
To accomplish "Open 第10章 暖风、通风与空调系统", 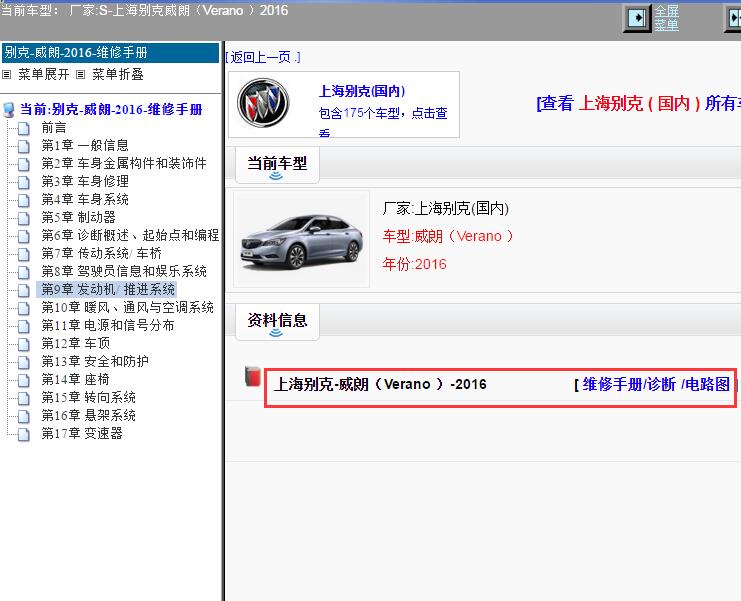I will tap(128, 308).
